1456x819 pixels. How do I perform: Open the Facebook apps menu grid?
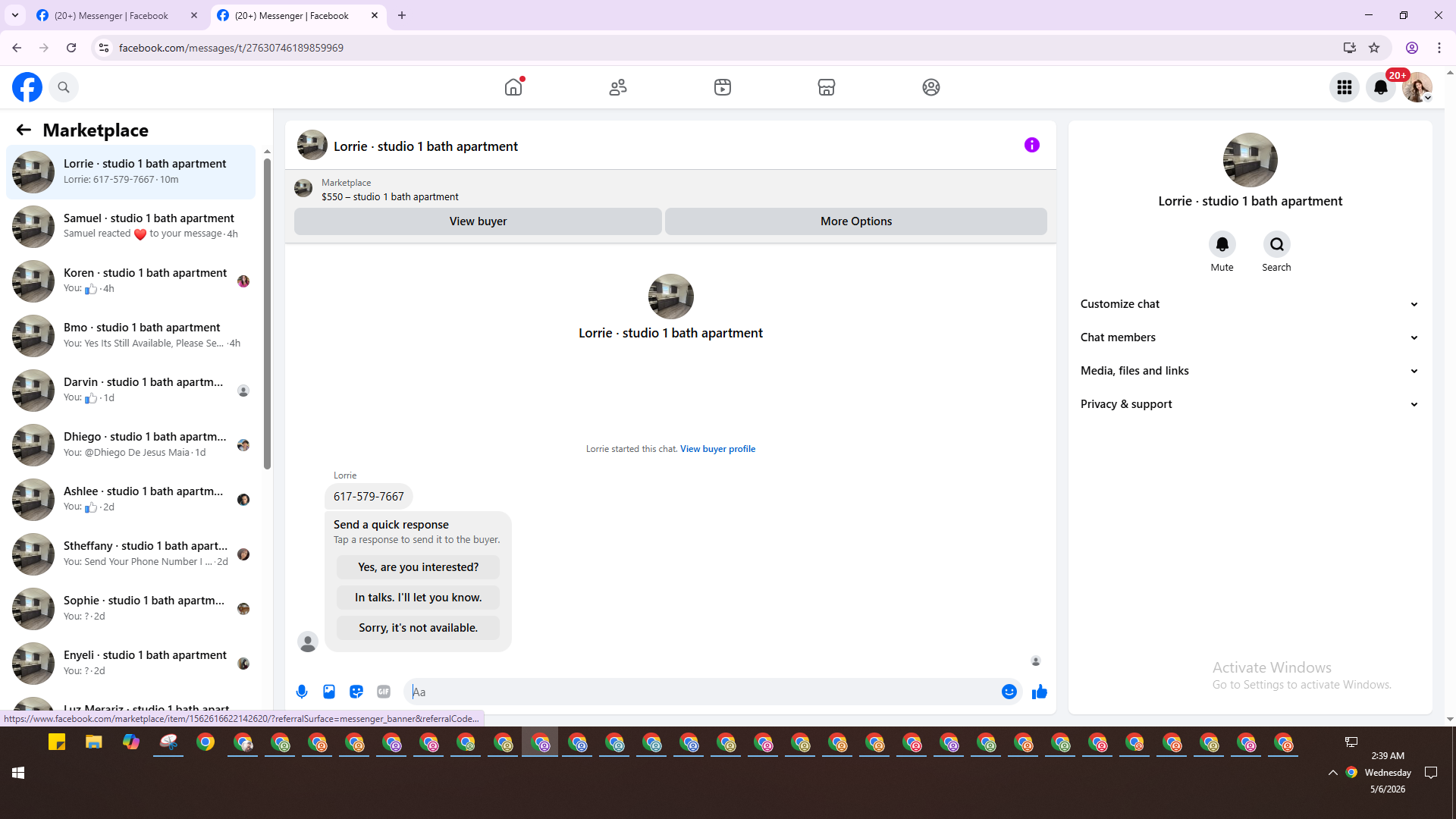point(1345,87)
